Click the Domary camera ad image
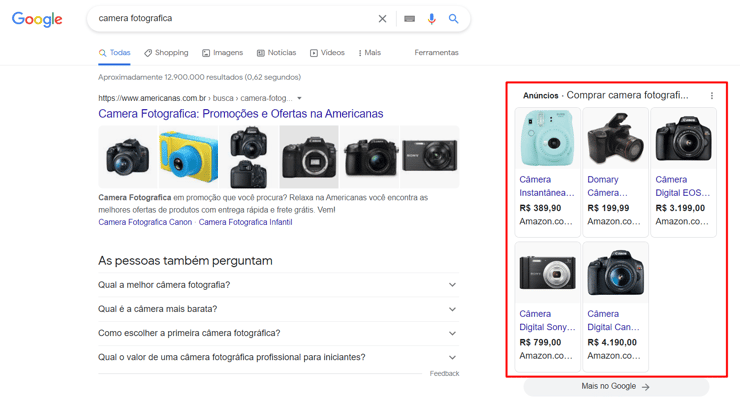 [x=615, y=138]
